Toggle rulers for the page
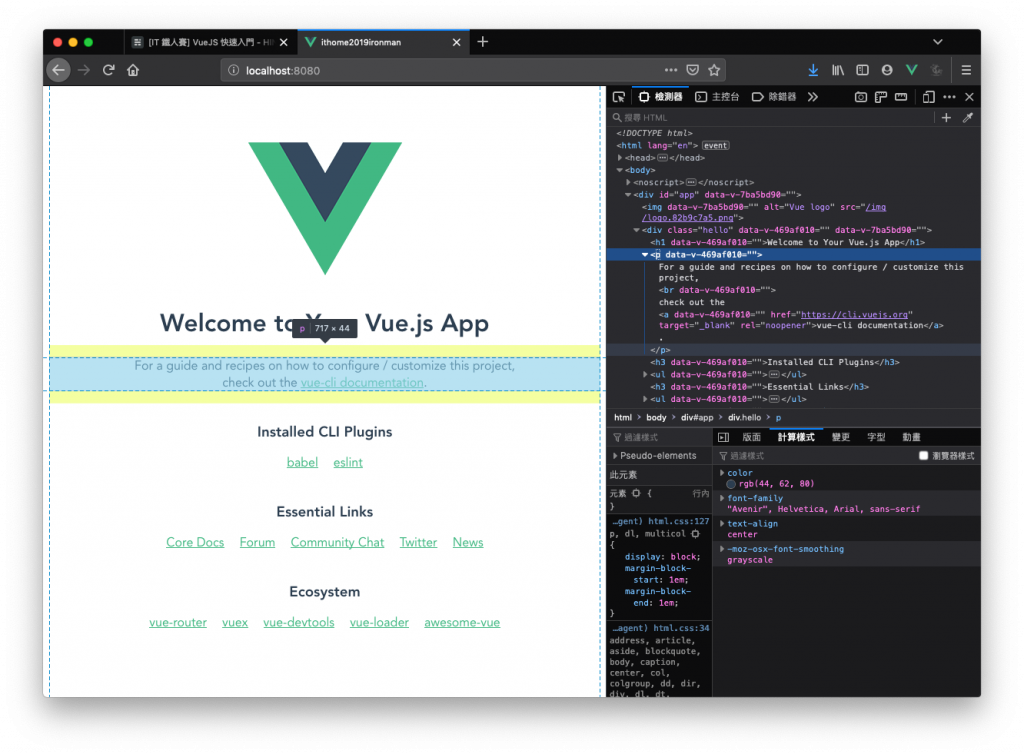Screen dimensions: 1024x754 [x=881, y=97]
